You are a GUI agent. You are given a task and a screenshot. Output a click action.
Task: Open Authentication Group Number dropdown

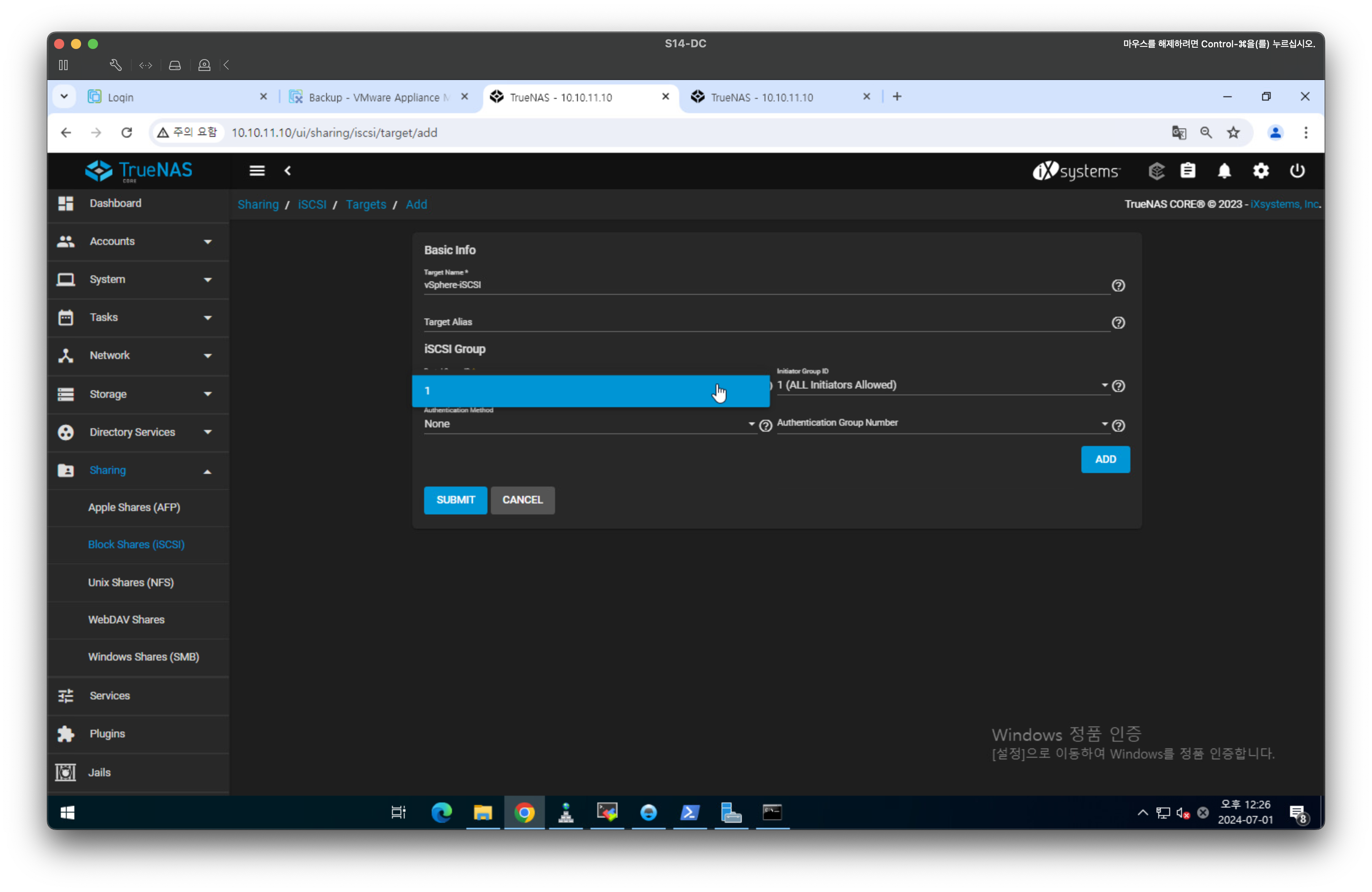pos(939,424)
